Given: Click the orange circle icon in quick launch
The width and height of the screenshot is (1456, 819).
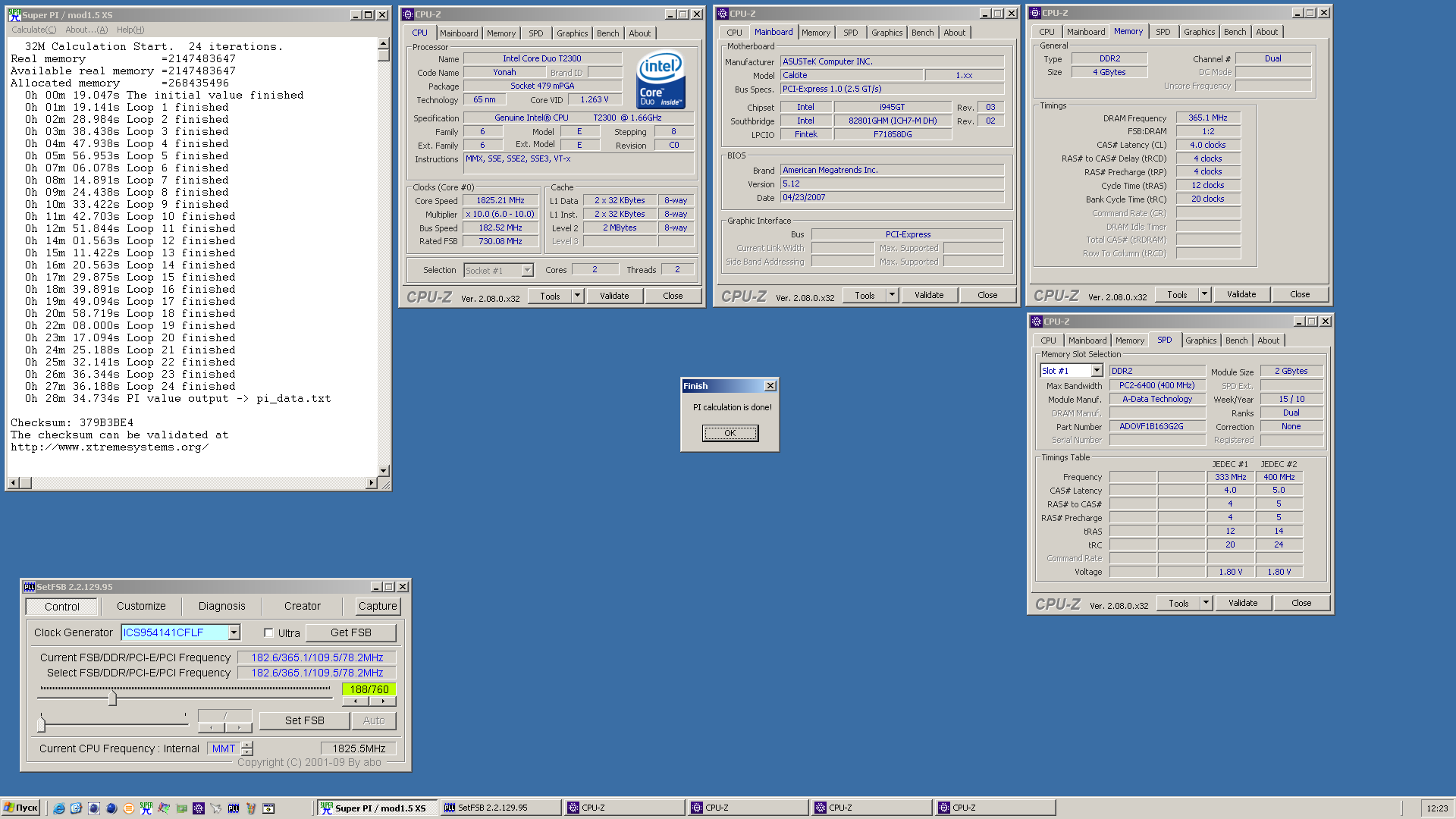Looking at the screenshot, I should click(x=128, y=808).
